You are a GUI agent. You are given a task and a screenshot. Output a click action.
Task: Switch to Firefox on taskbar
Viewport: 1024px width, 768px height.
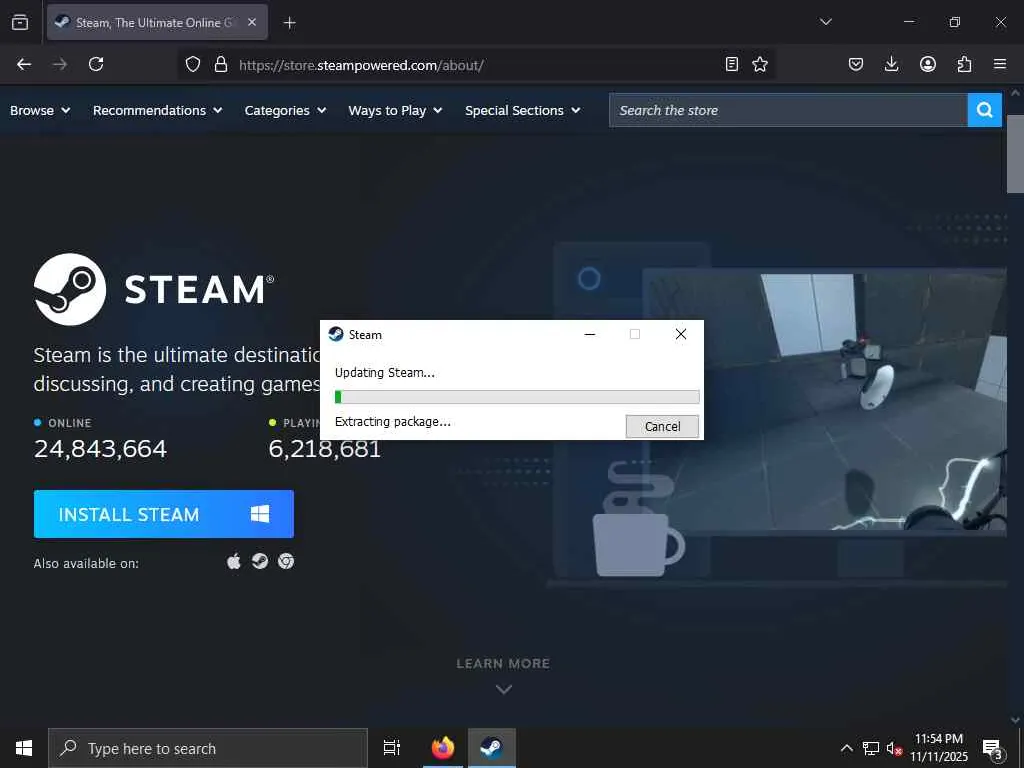pos(443,748)
